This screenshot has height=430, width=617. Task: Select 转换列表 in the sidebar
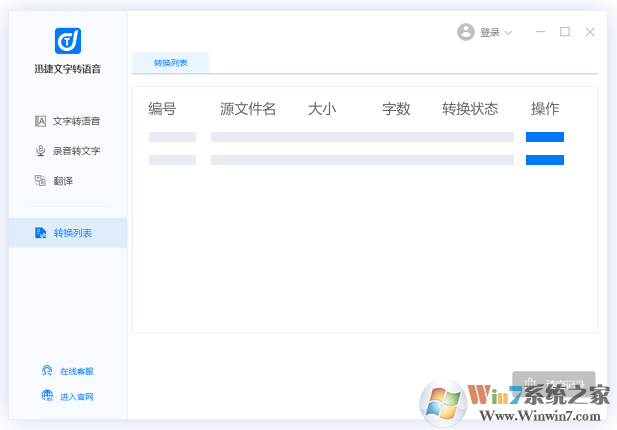(x=68, y=233)
